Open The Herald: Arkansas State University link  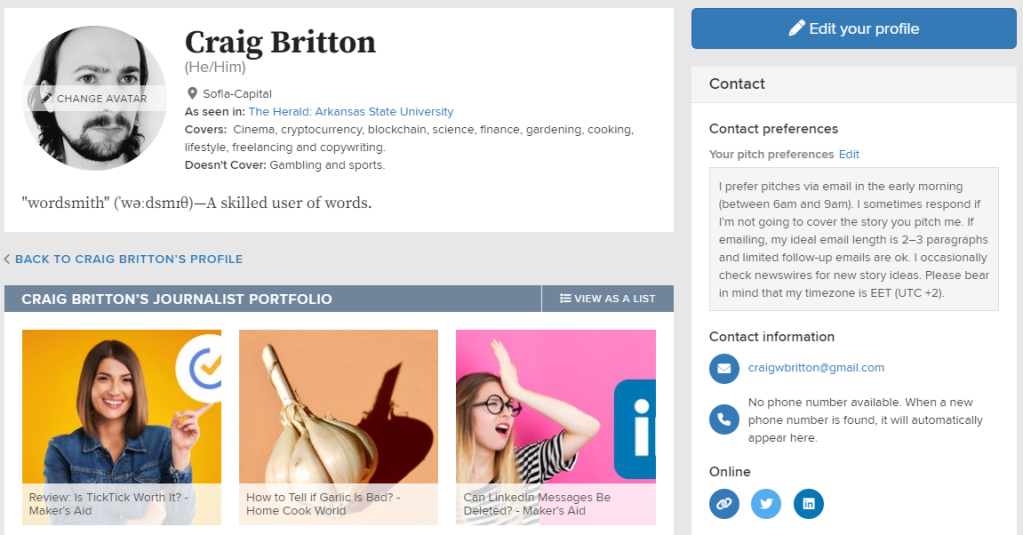351,112
